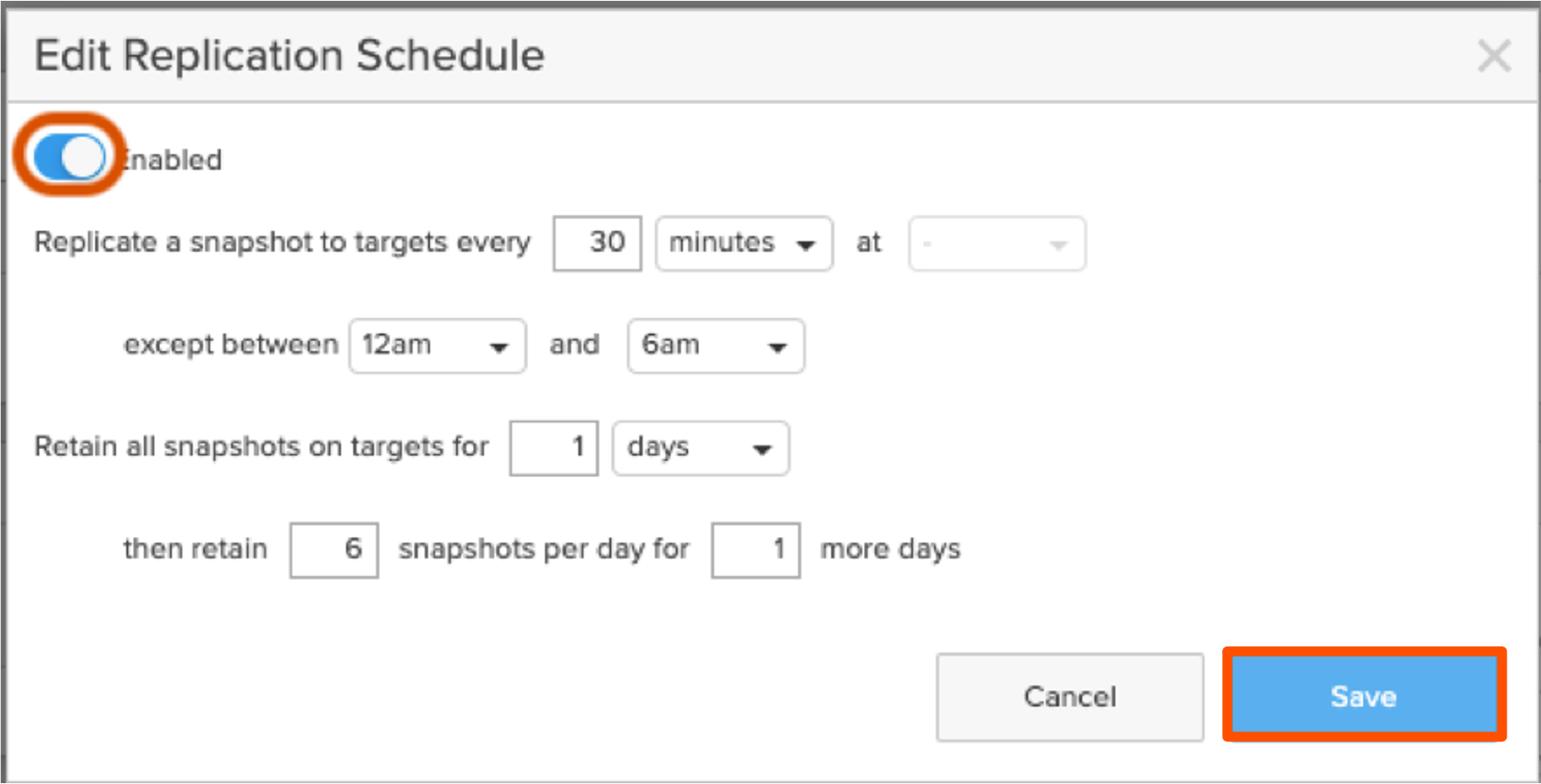Open the minutes unit dropdown
1541x784 pixels.
click(743, 243)
